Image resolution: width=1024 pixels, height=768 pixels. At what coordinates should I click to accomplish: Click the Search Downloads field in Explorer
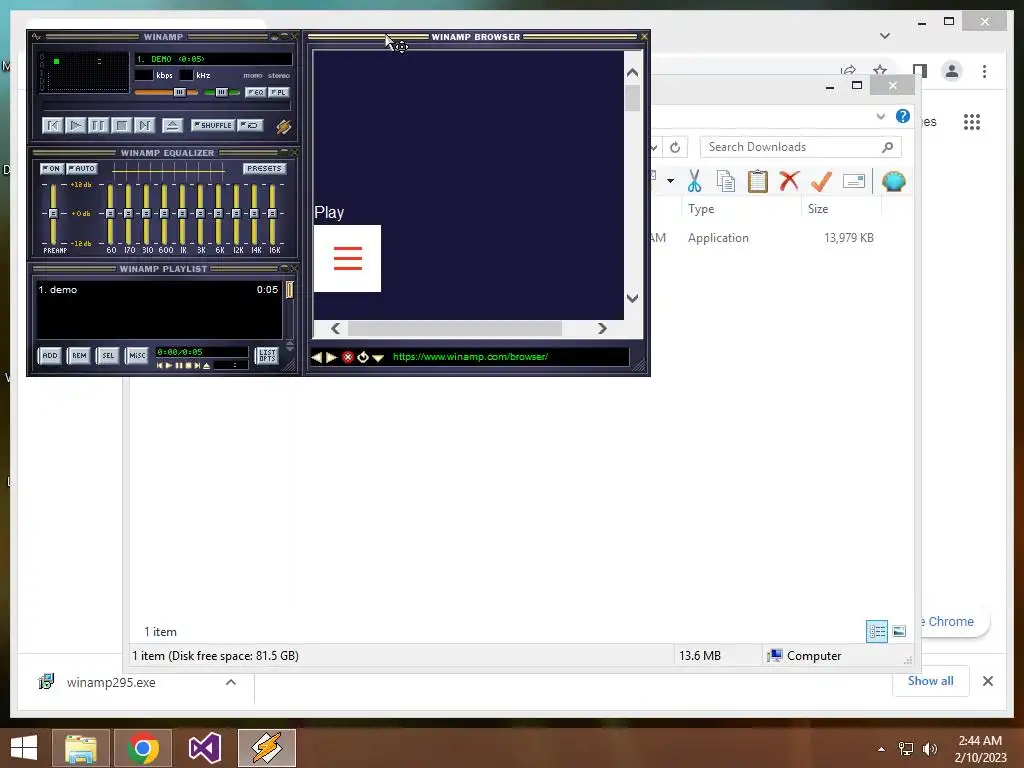[x=801, y=147]
